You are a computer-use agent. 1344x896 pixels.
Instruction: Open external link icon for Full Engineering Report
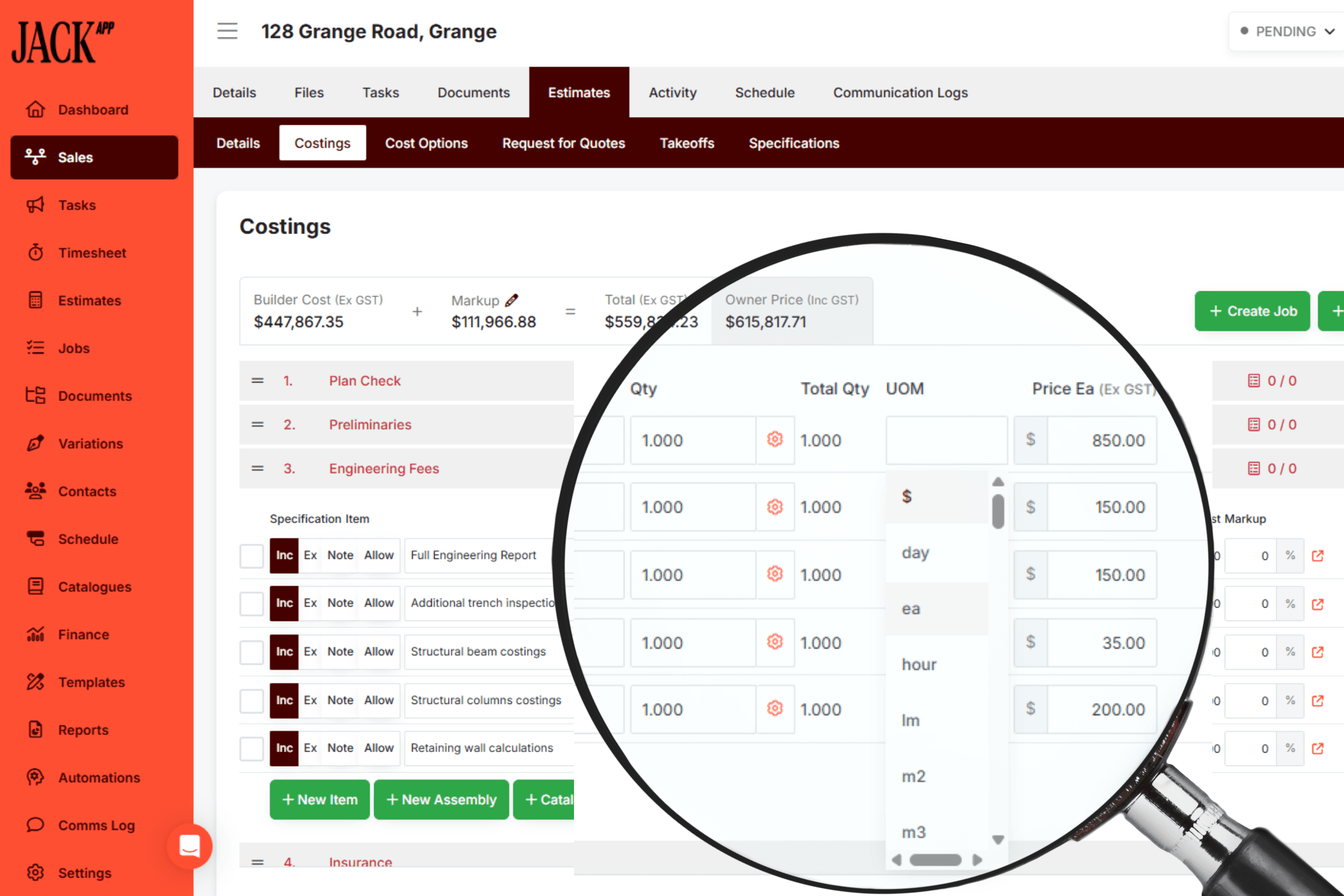click(x=1318, y=556)
